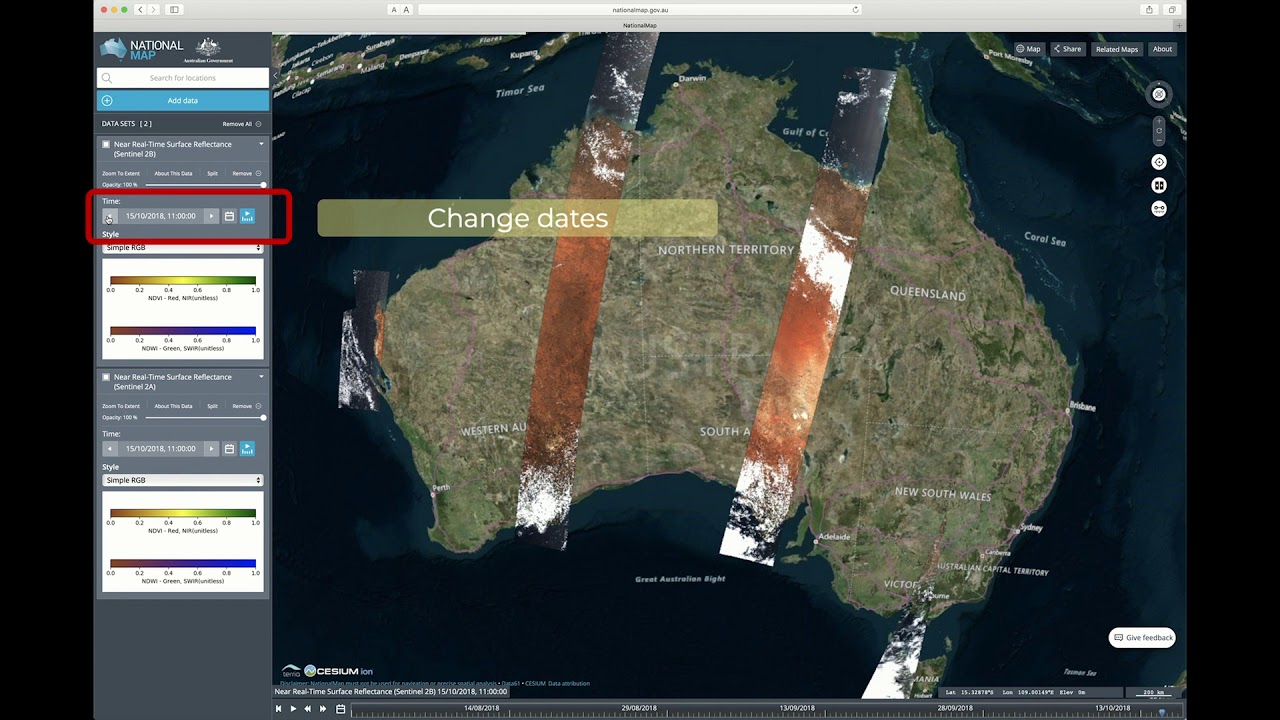Image resolution: width=1280 pixels, height=720 pixels.
Task: Adjust the Sentinel 2B opacity slider
Action: [x=204, y=185]
